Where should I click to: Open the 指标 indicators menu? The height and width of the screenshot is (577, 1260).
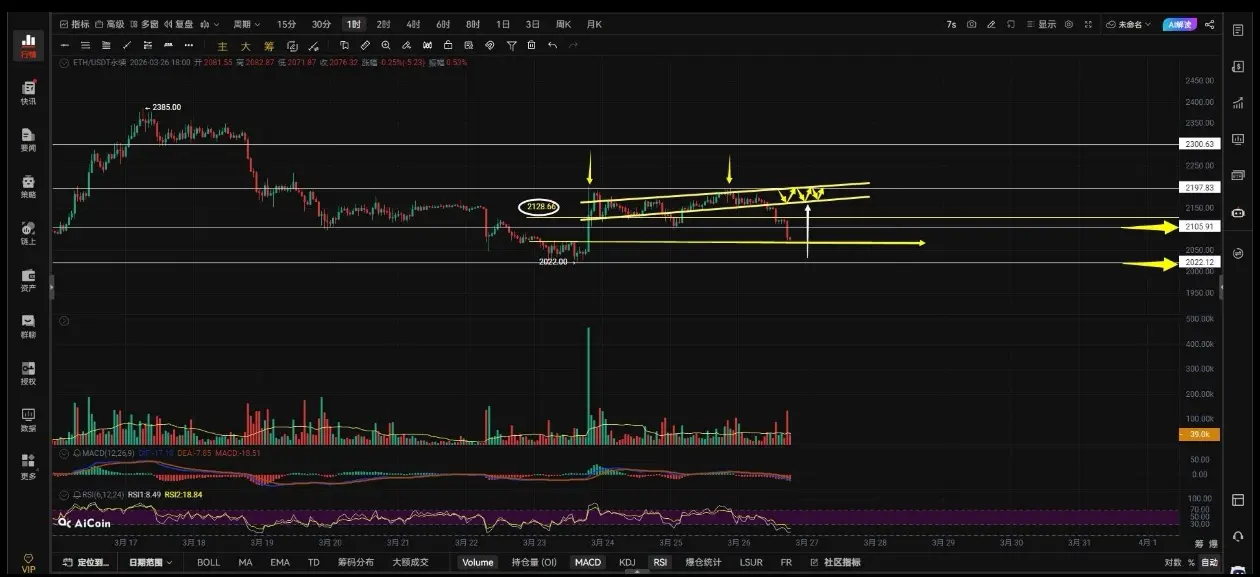coord(74,24)
